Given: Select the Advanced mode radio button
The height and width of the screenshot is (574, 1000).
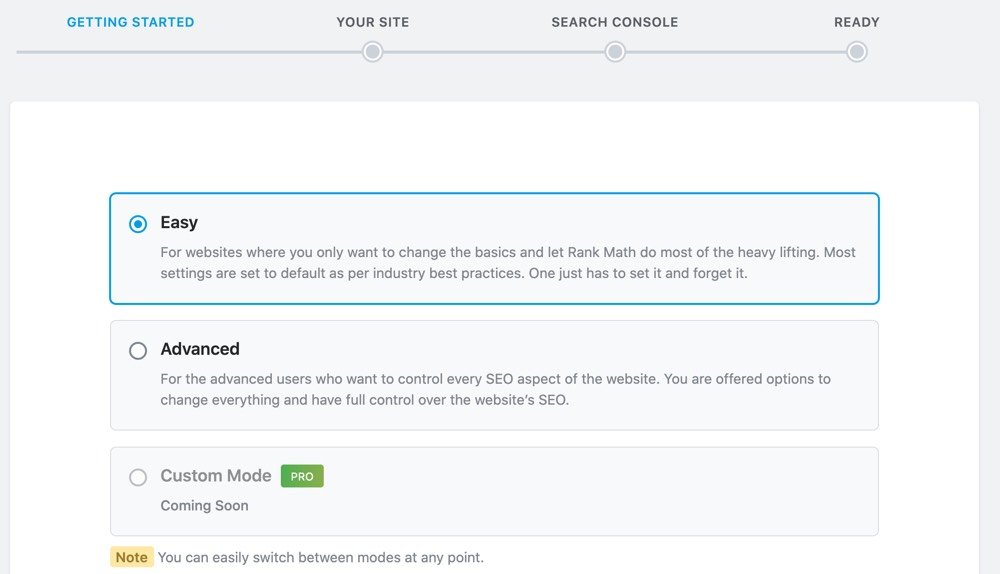Looking at the screenshot, I should (138, 351).
